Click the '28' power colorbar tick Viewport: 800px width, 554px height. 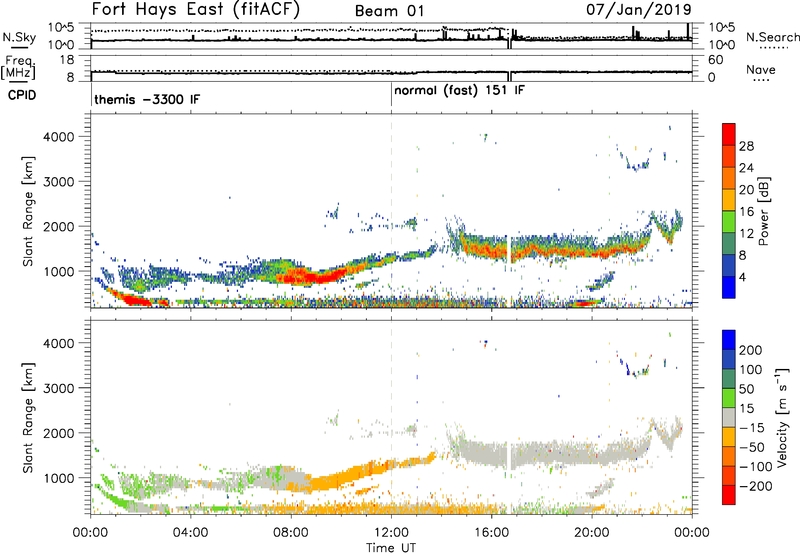(x=746, y=146)
